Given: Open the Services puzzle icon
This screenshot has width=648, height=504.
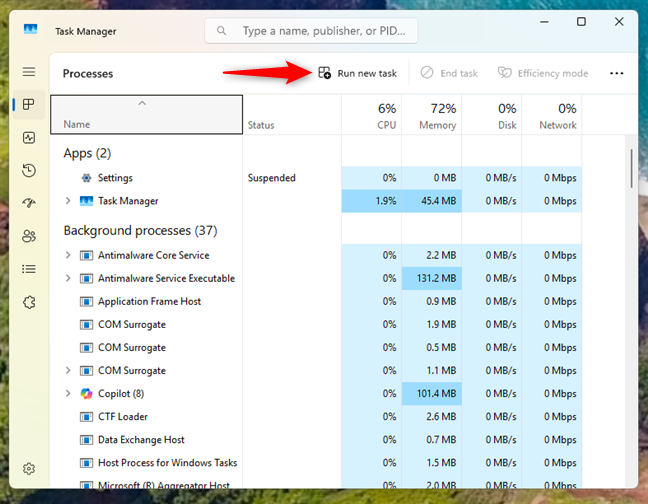Looking at the screenshot, I should pos(29,302).
